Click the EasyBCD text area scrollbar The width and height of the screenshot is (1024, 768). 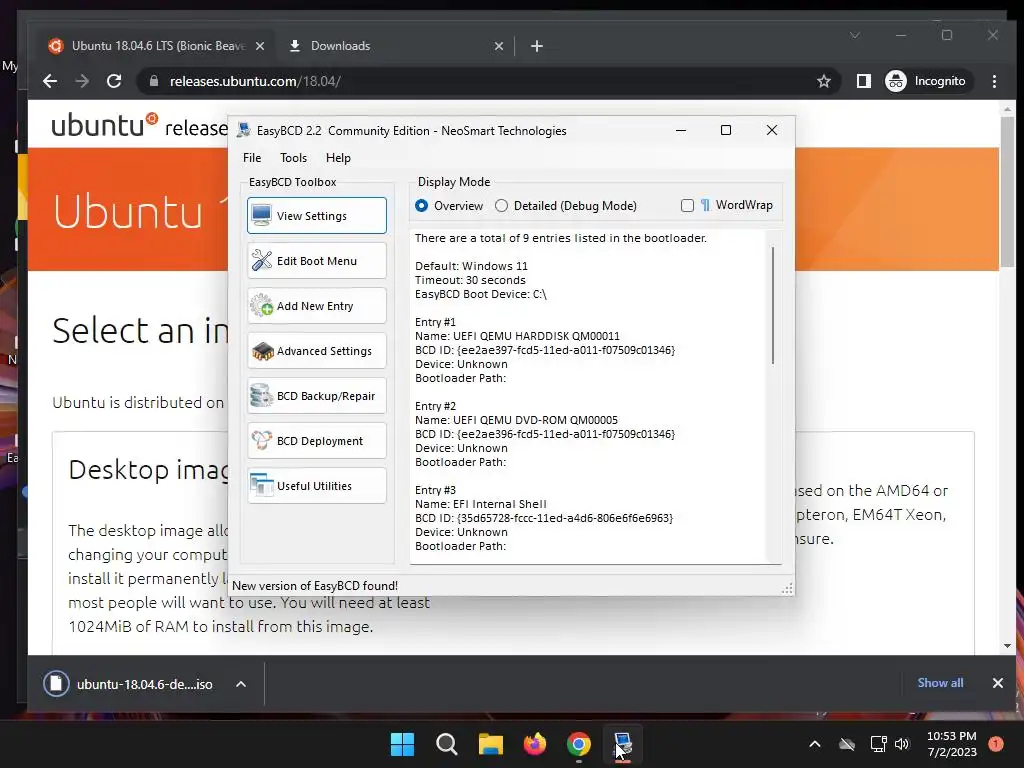(773, 305)
